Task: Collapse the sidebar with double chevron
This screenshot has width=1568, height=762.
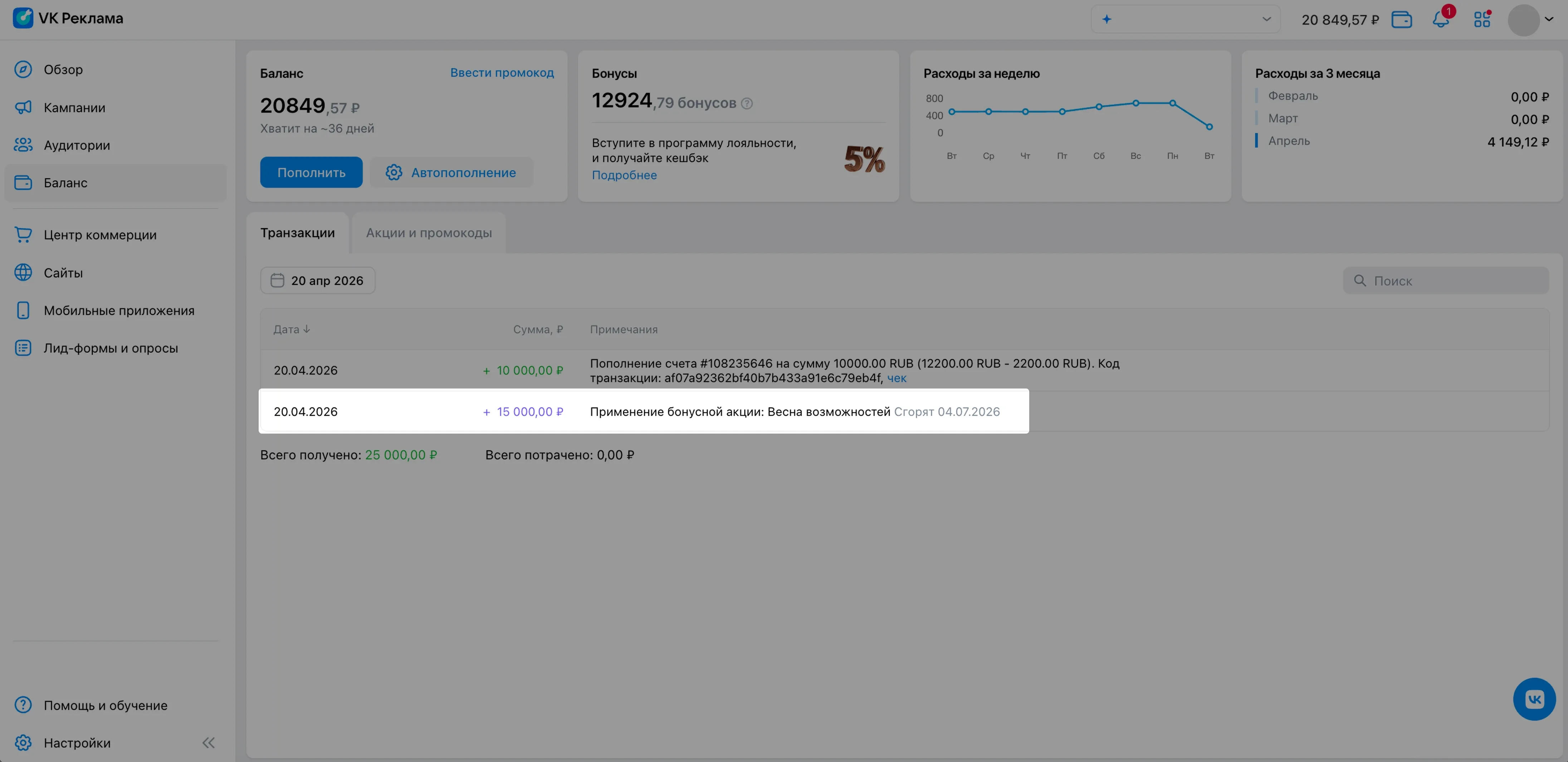Action: 208,743
